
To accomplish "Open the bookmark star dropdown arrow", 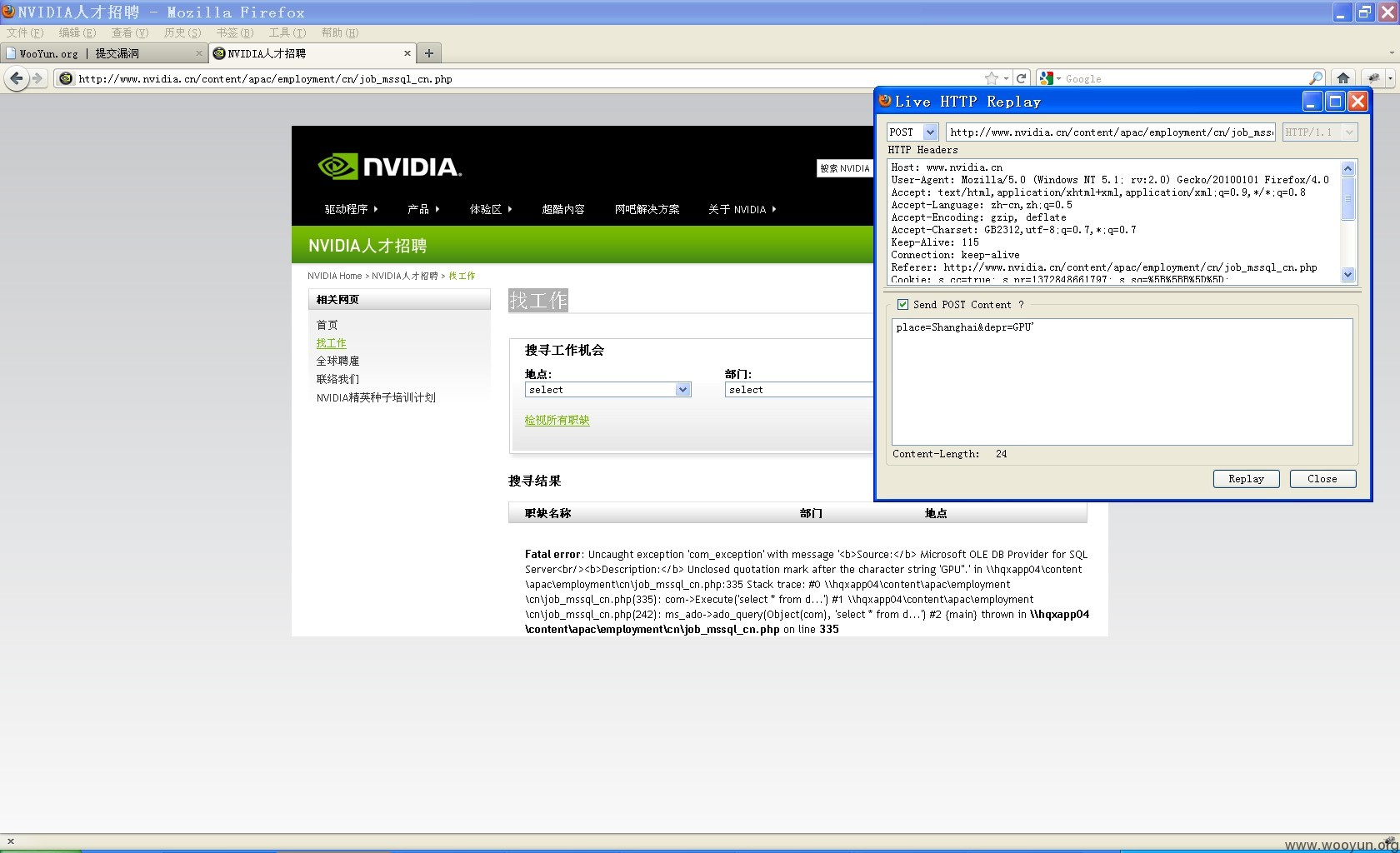I will 1006,78.
